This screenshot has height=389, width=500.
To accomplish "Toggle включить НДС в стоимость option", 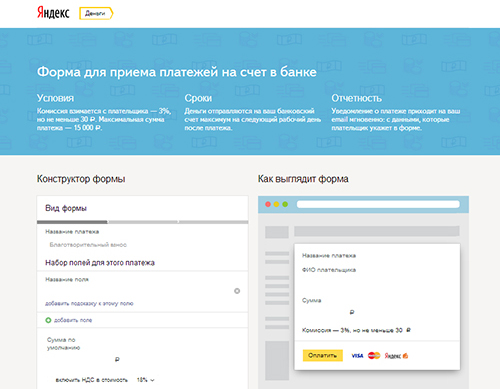I will pos(91,380).
